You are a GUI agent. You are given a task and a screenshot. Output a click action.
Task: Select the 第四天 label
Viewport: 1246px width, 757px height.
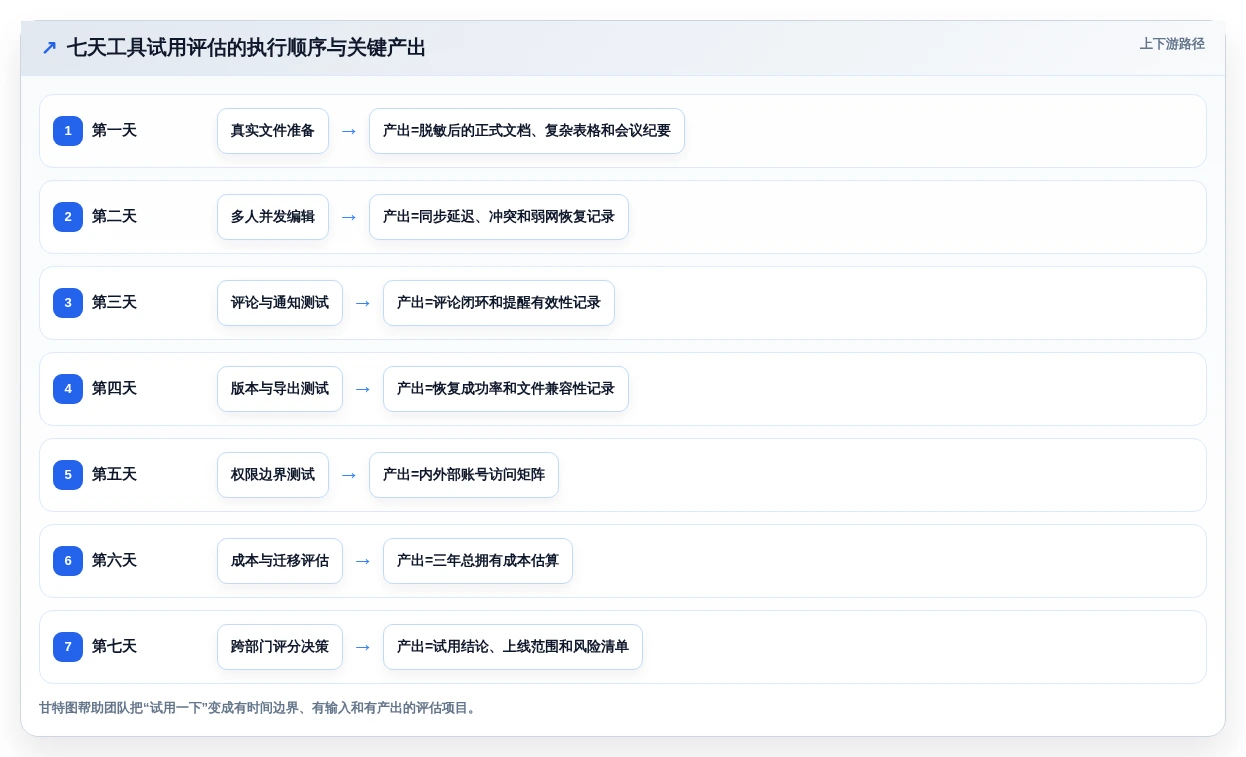click(114, 389)
